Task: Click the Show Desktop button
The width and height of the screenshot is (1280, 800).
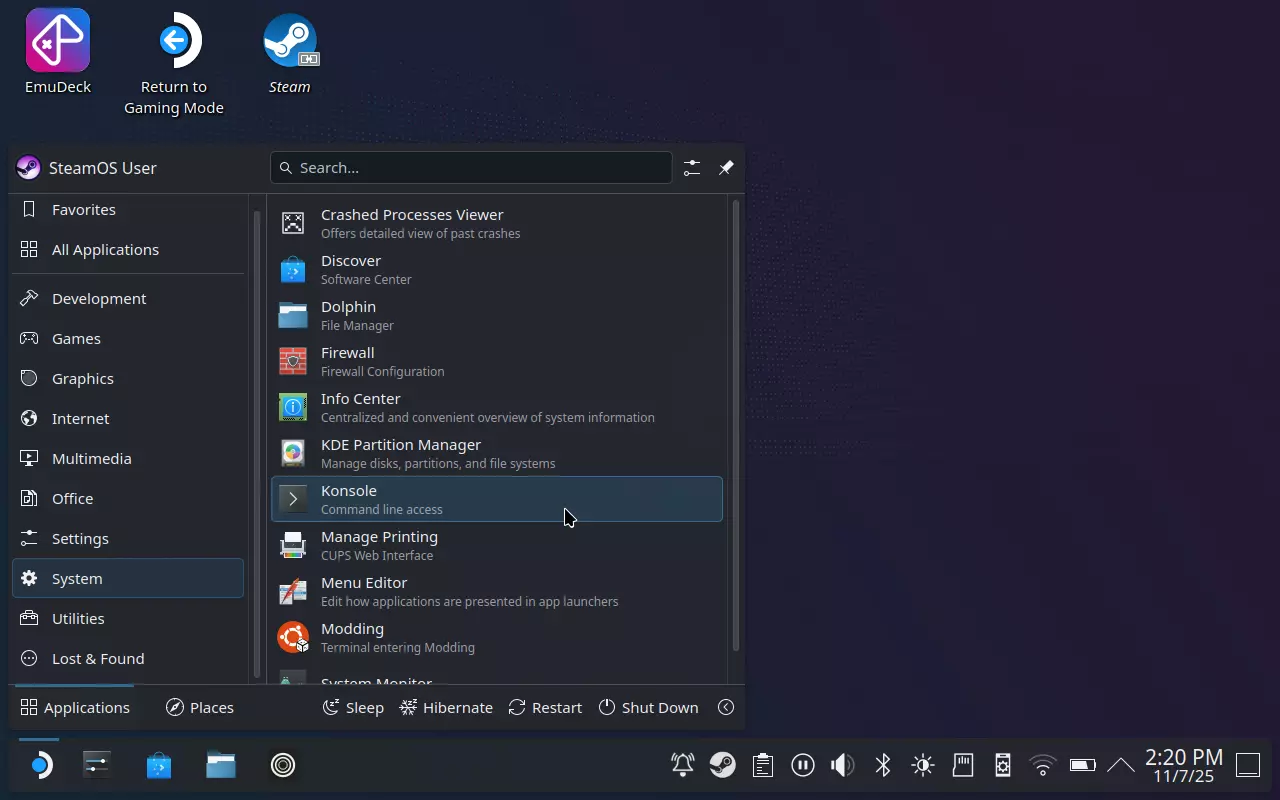Action: 1248,766
